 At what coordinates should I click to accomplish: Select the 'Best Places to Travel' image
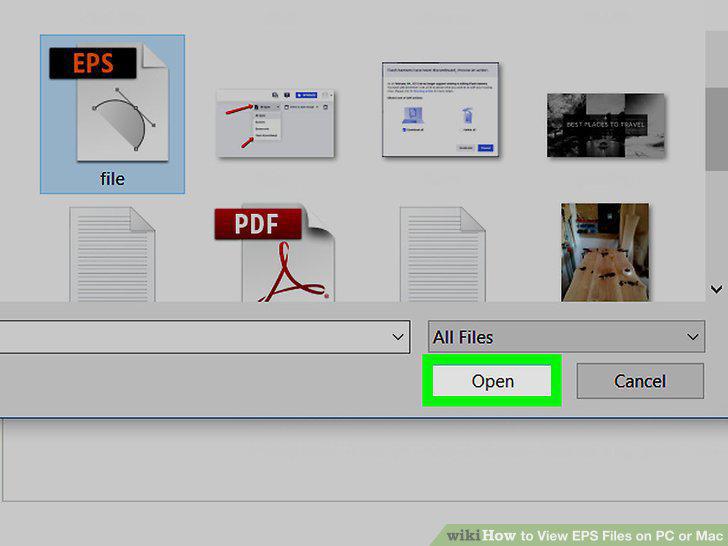coord(605,125)
